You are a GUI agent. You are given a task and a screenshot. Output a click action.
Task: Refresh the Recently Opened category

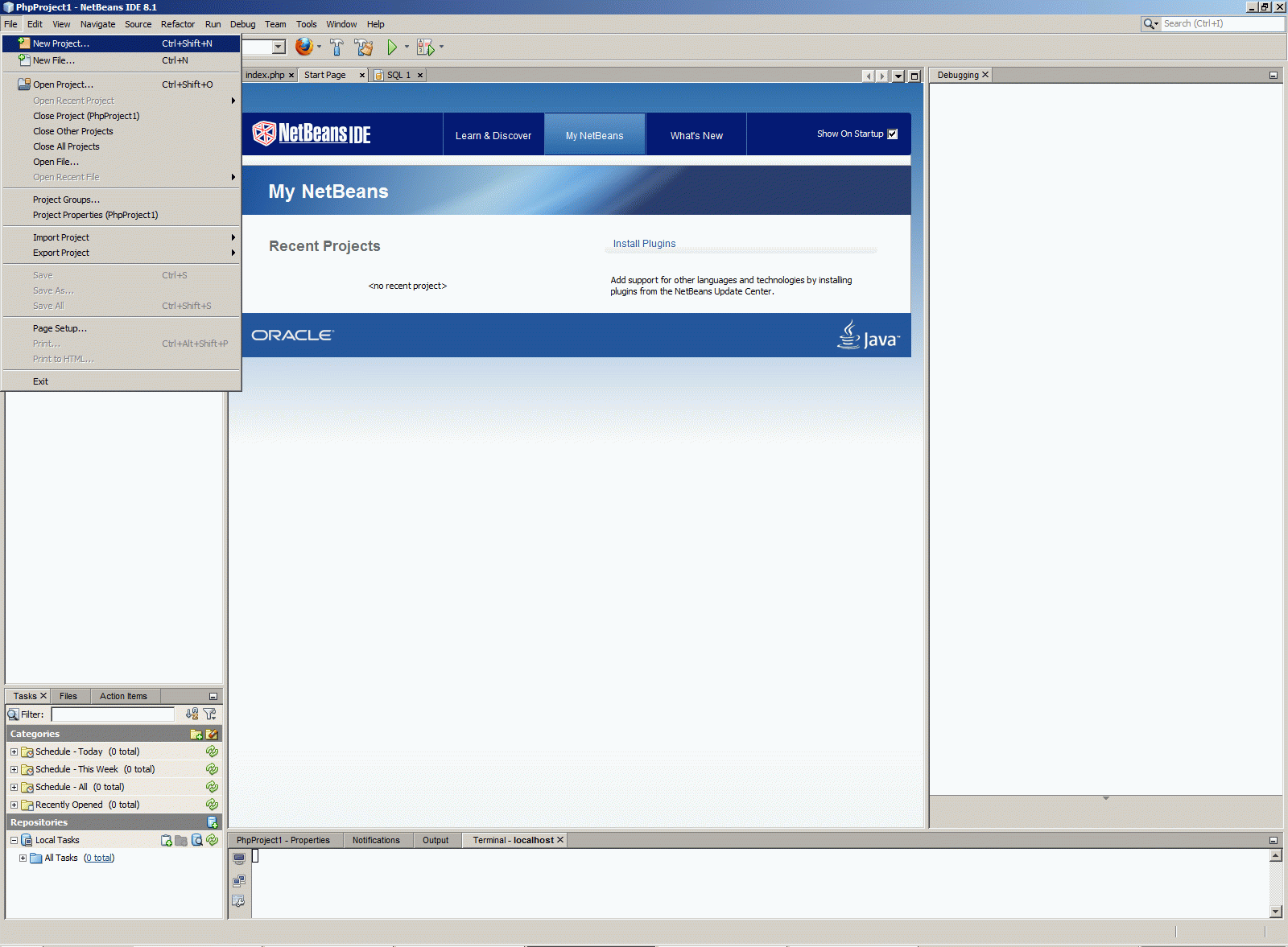click(212, 805)
